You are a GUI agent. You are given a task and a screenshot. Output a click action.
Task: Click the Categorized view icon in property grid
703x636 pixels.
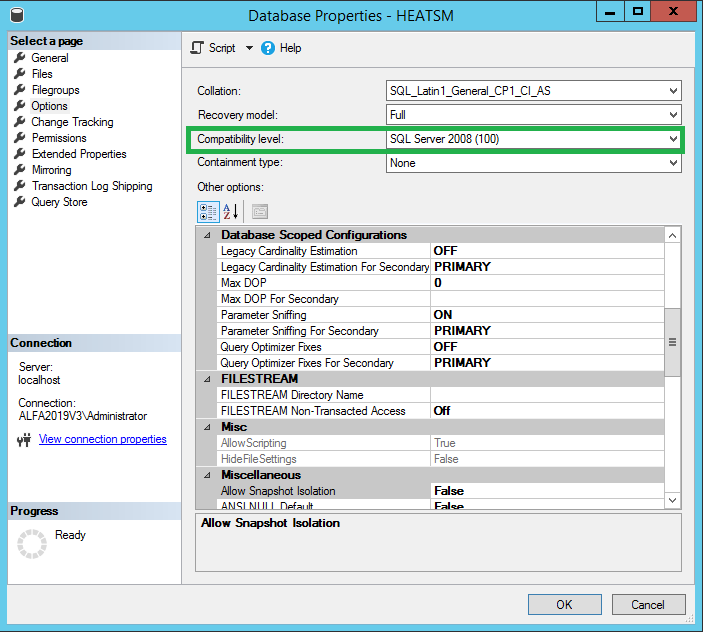point(208,212)
